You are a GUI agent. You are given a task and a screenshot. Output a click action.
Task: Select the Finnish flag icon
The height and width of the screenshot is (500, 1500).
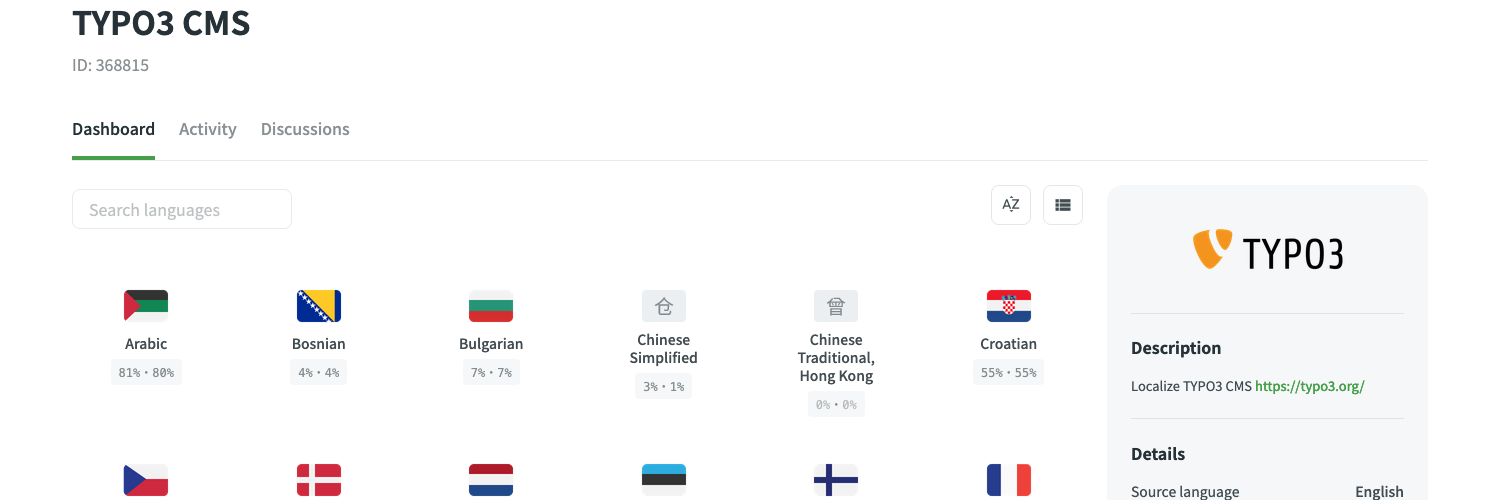click(x=836, y=480)
